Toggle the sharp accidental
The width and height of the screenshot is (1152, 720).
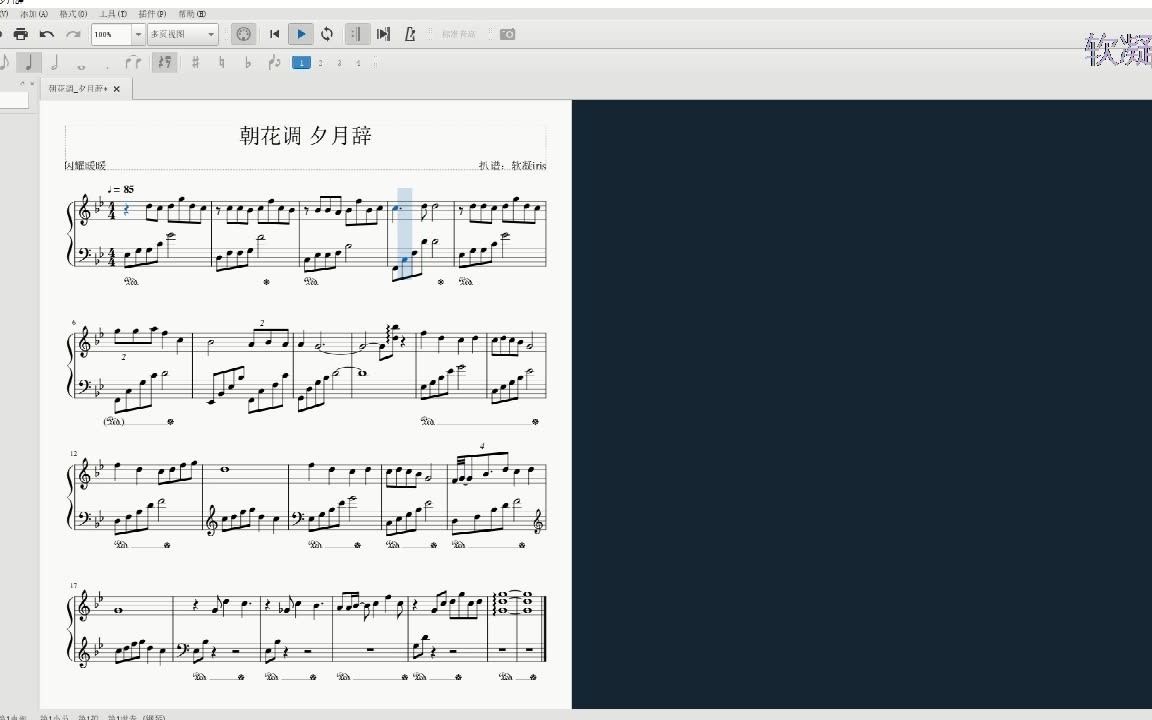point(195,62)
